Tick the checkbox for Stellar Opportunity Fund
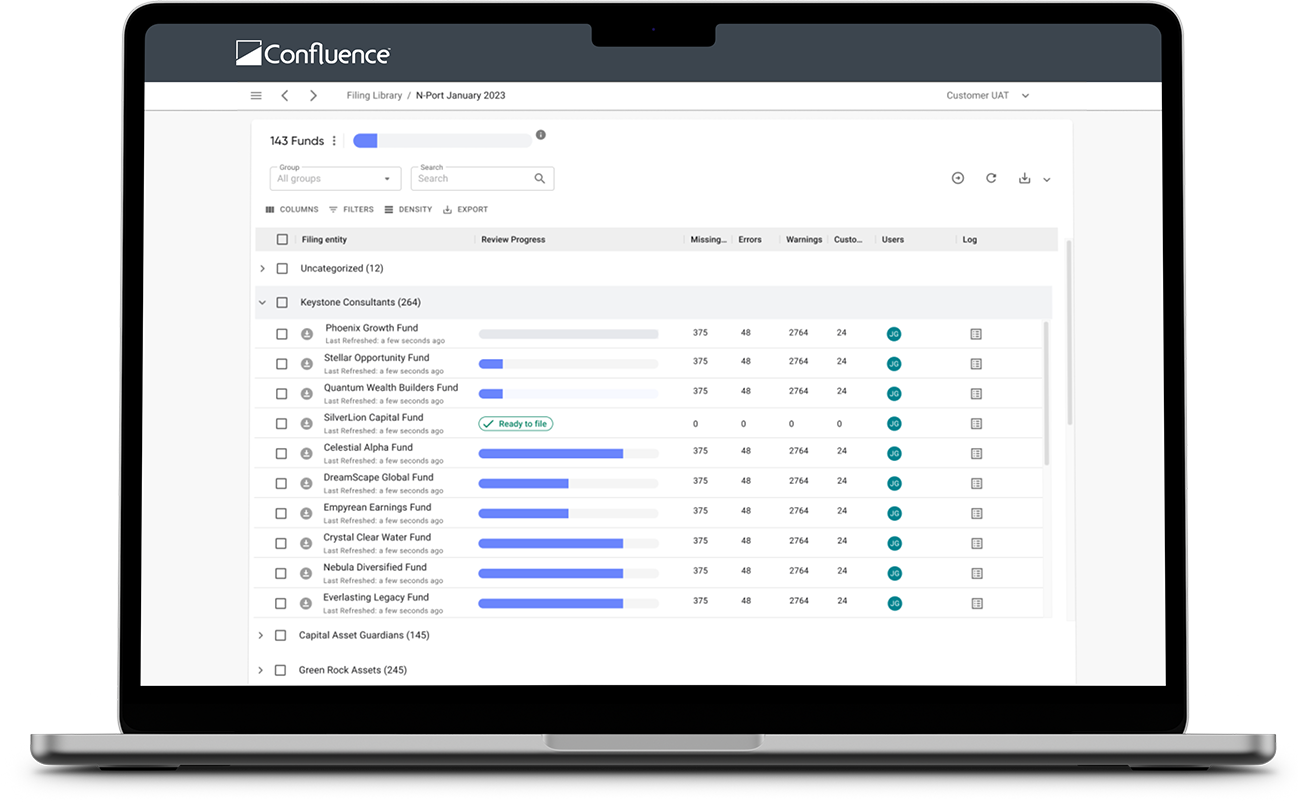 pos(282,364)
